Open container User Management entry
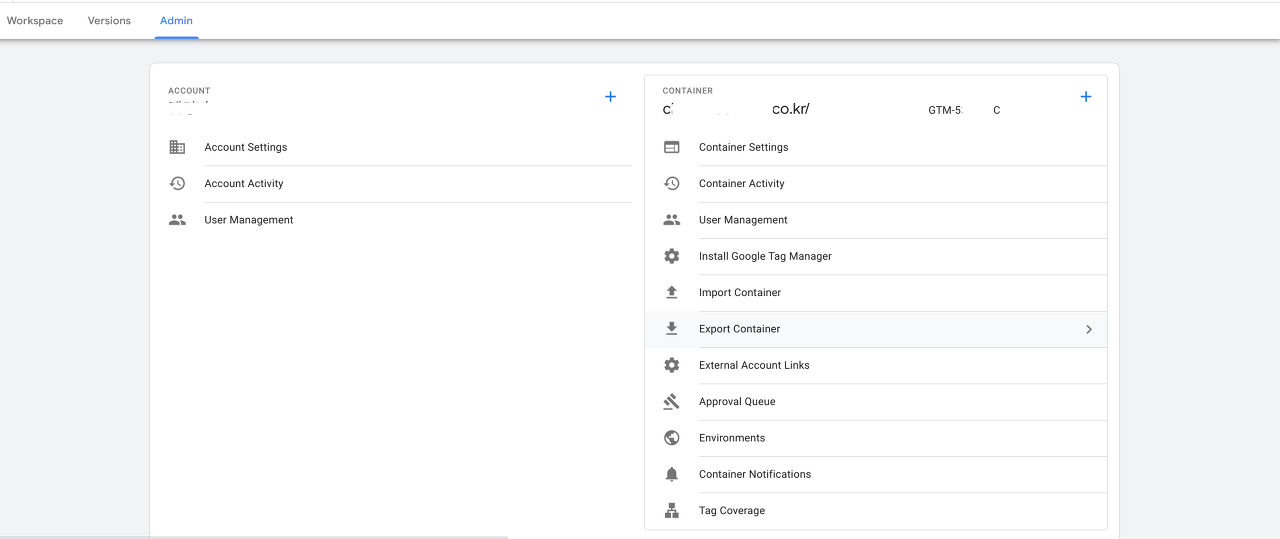 tap(743, 220)
